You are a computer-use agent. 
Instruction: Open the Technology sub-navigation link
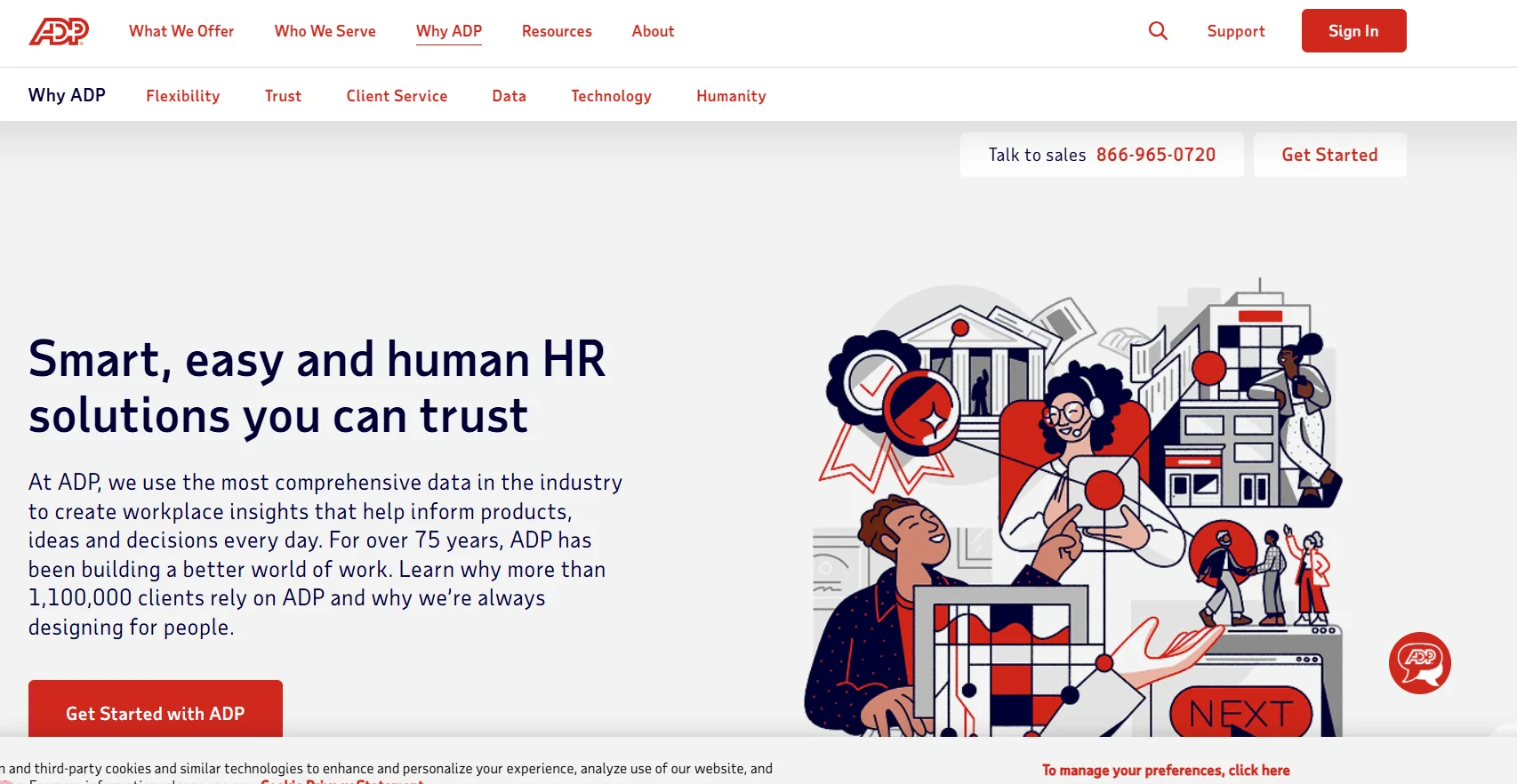612,96
